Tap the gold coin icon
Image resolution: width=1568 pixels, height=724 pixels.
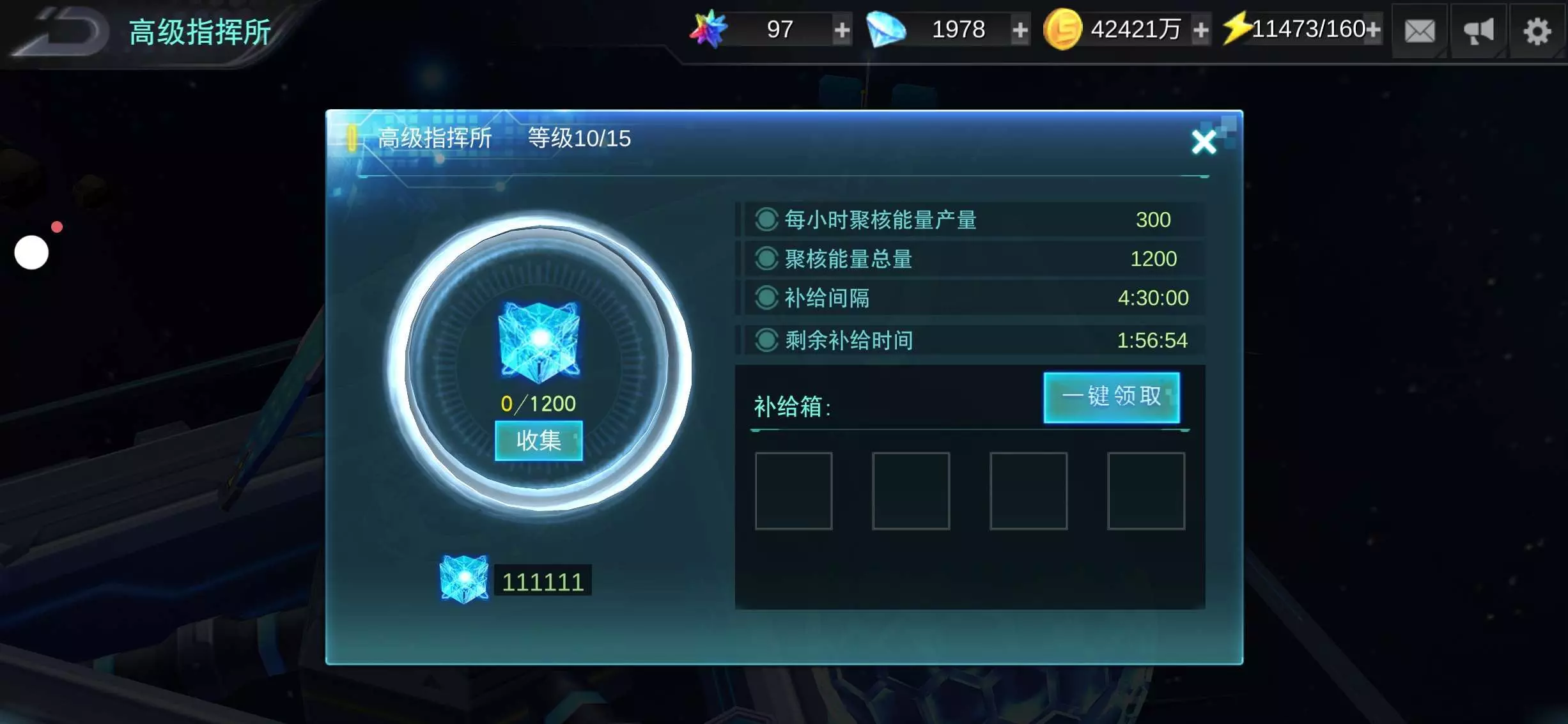[1062, 29]
